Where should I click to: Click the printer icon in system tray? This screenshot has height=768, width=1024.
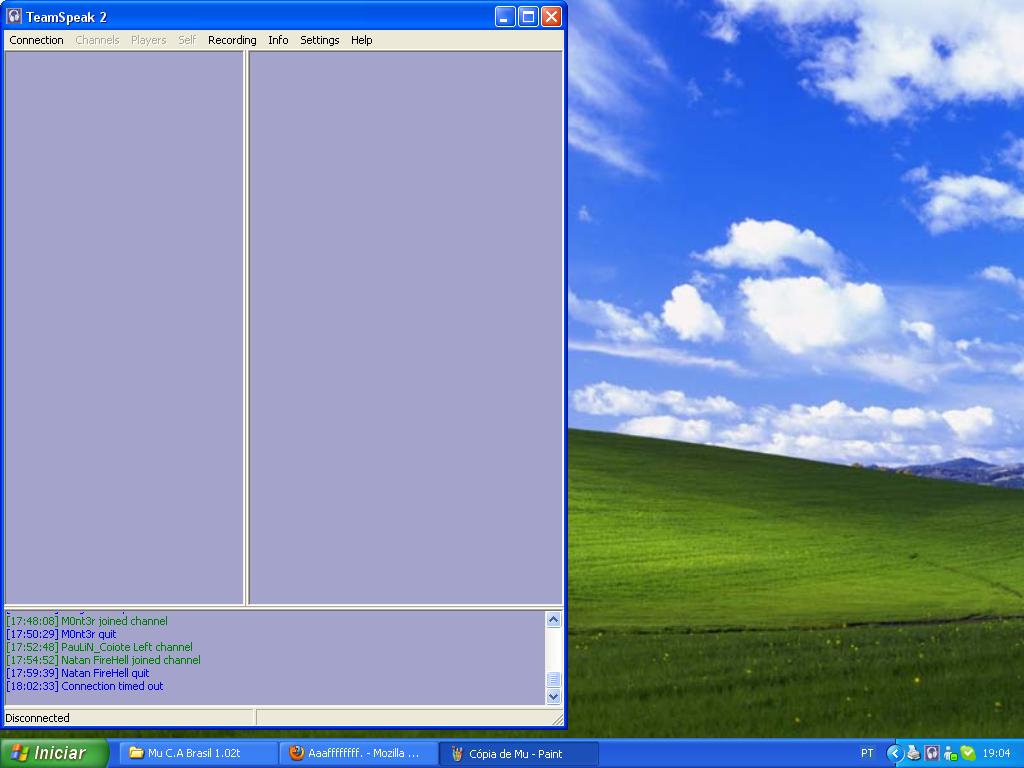point(913,753)
